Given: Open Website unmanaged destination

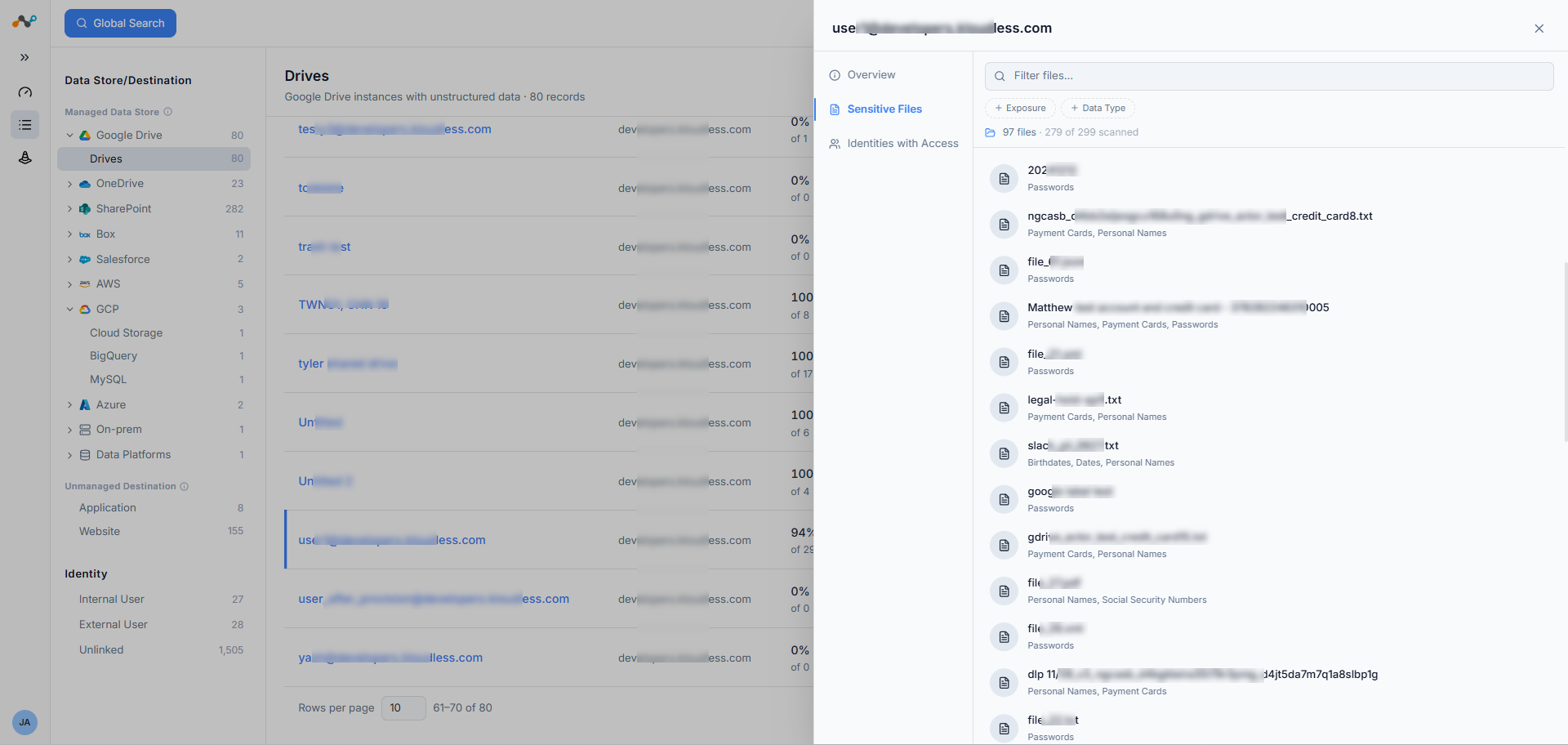Looking at the screenshot, I should pyautogui.click(x=100, y=531).
